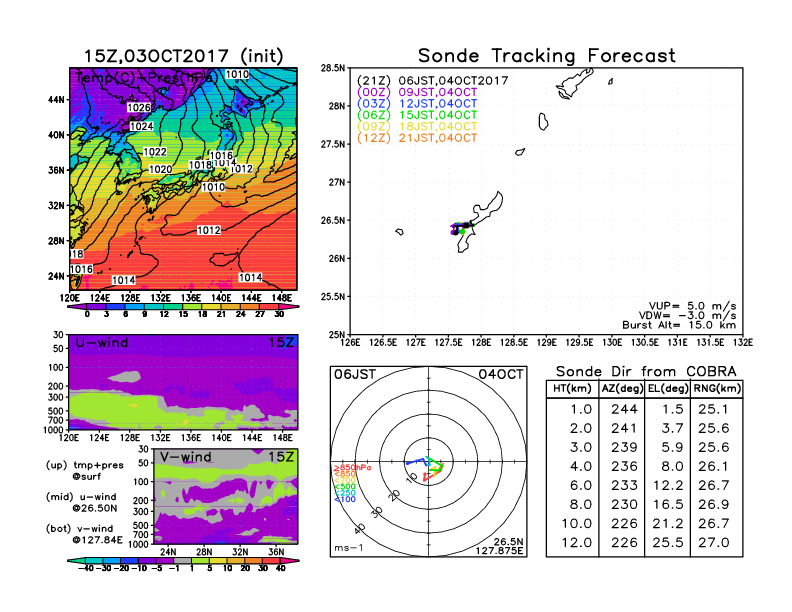Click the 'Sonde Dir from COBRA' table title

(x=646, y=372)
